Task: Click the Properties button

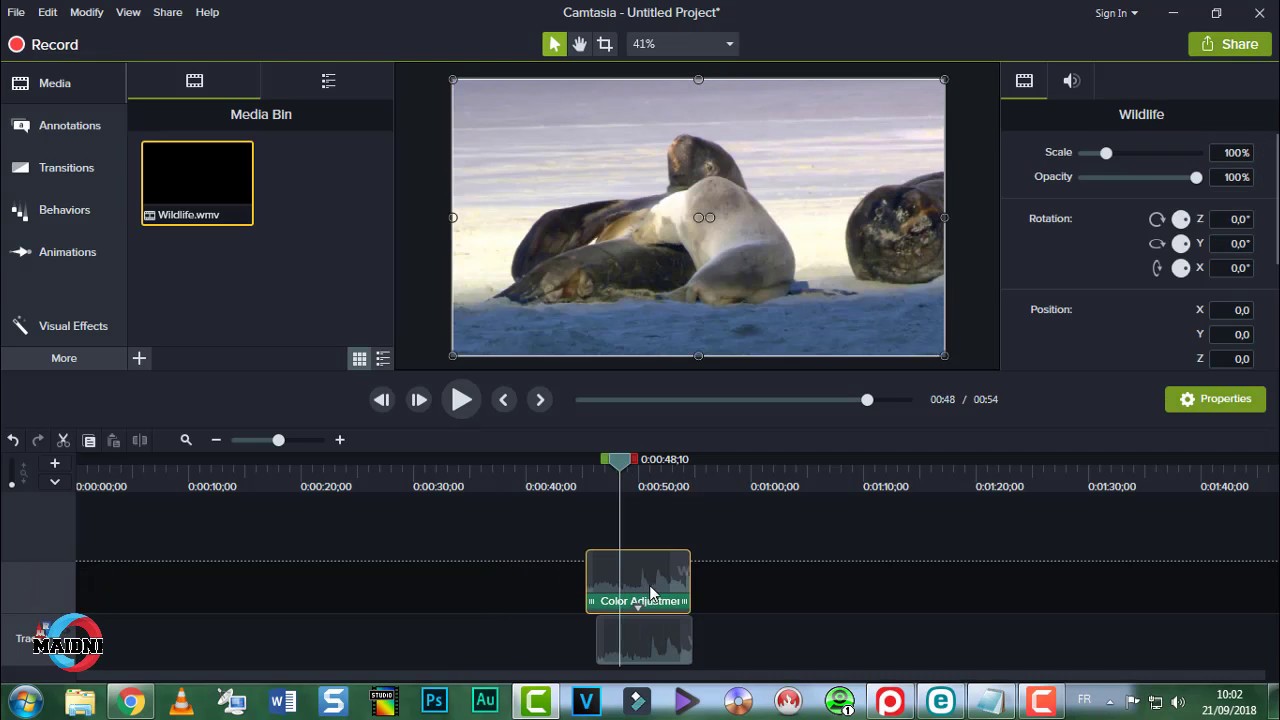Action: click(1215, 399)
